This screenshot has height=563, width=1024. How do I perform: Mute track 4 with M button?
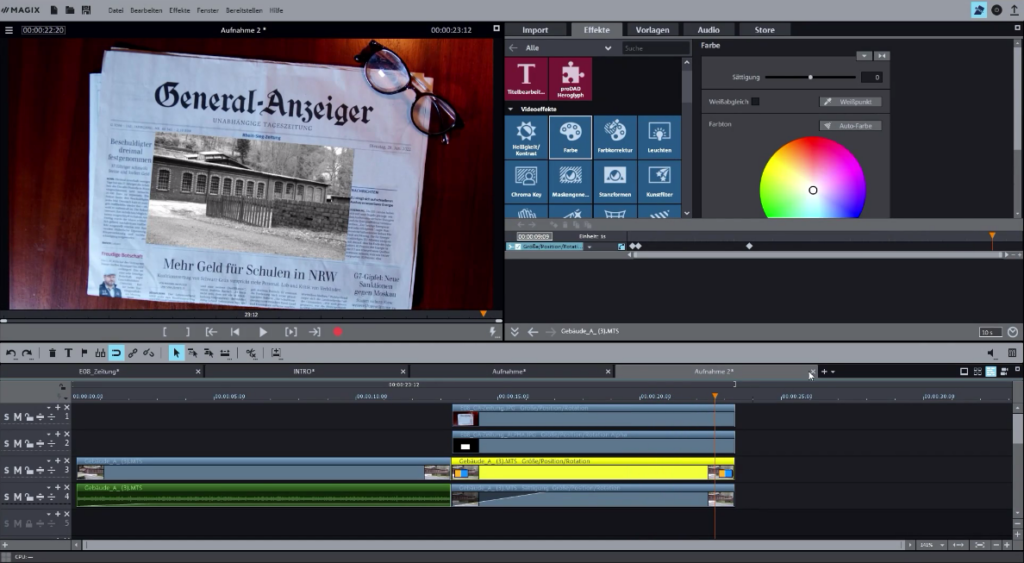(x=18, y=497)
